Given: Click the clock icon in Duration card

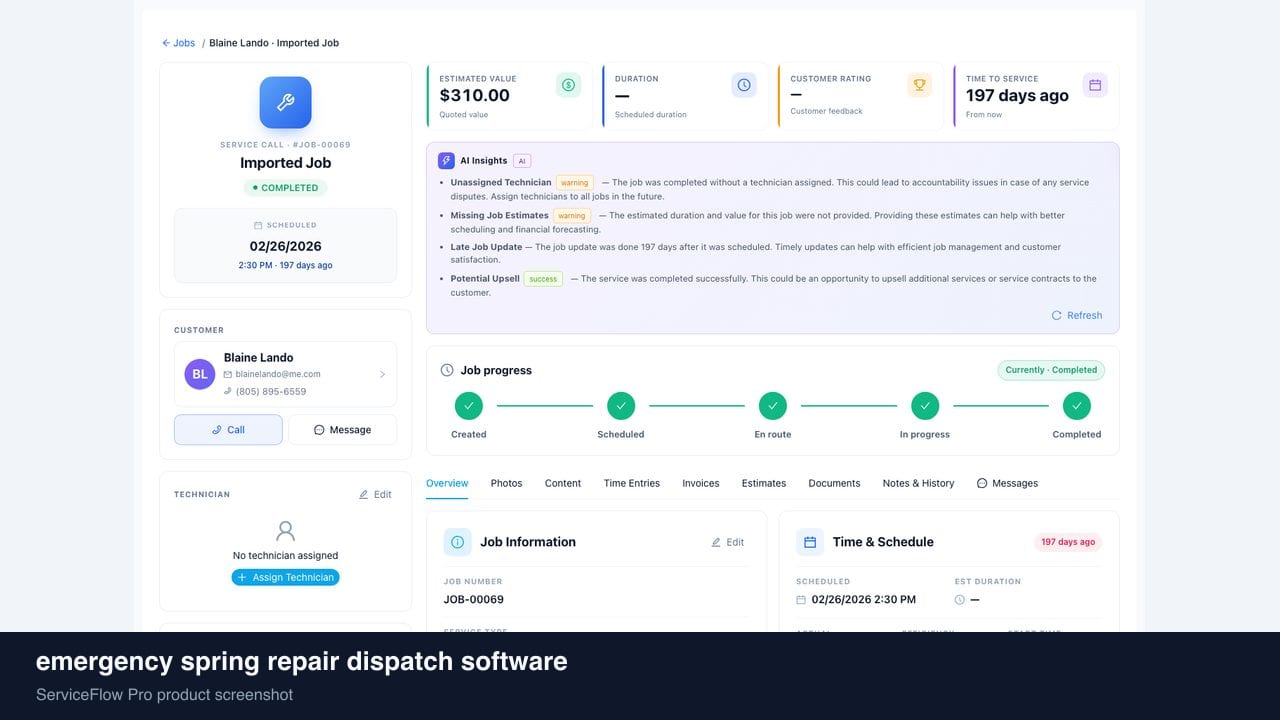Looking at the screenshot, I should [x=744, y=85].
